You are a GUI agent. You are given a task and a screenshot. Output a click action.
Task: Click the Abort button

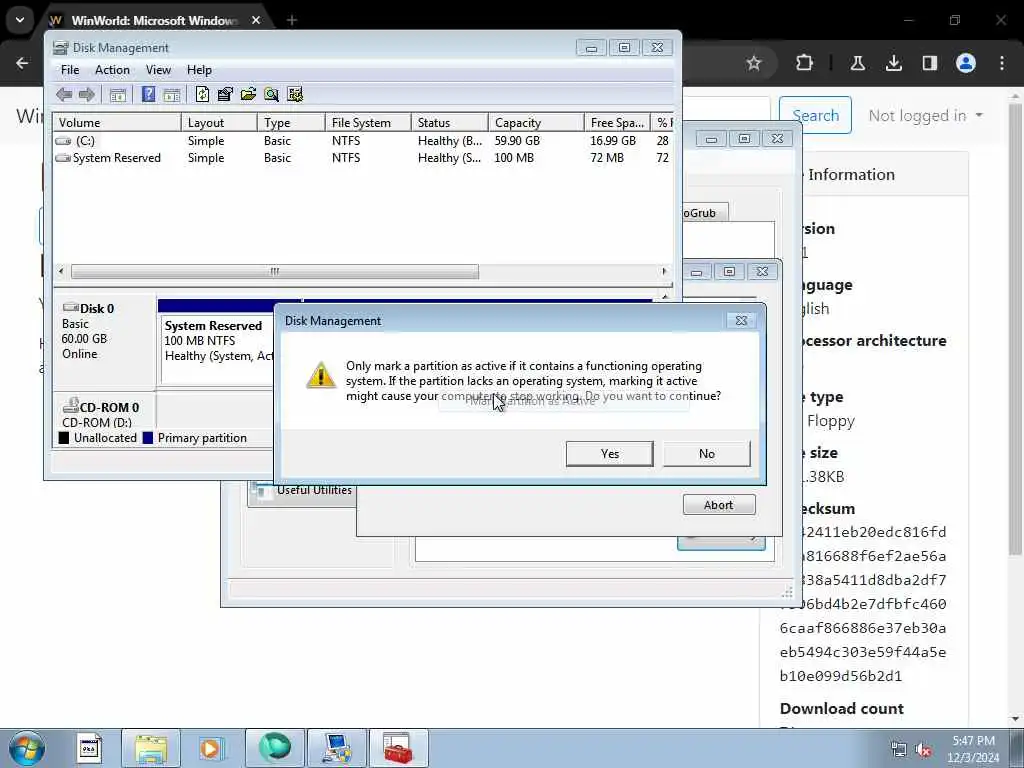pos(718,505)
